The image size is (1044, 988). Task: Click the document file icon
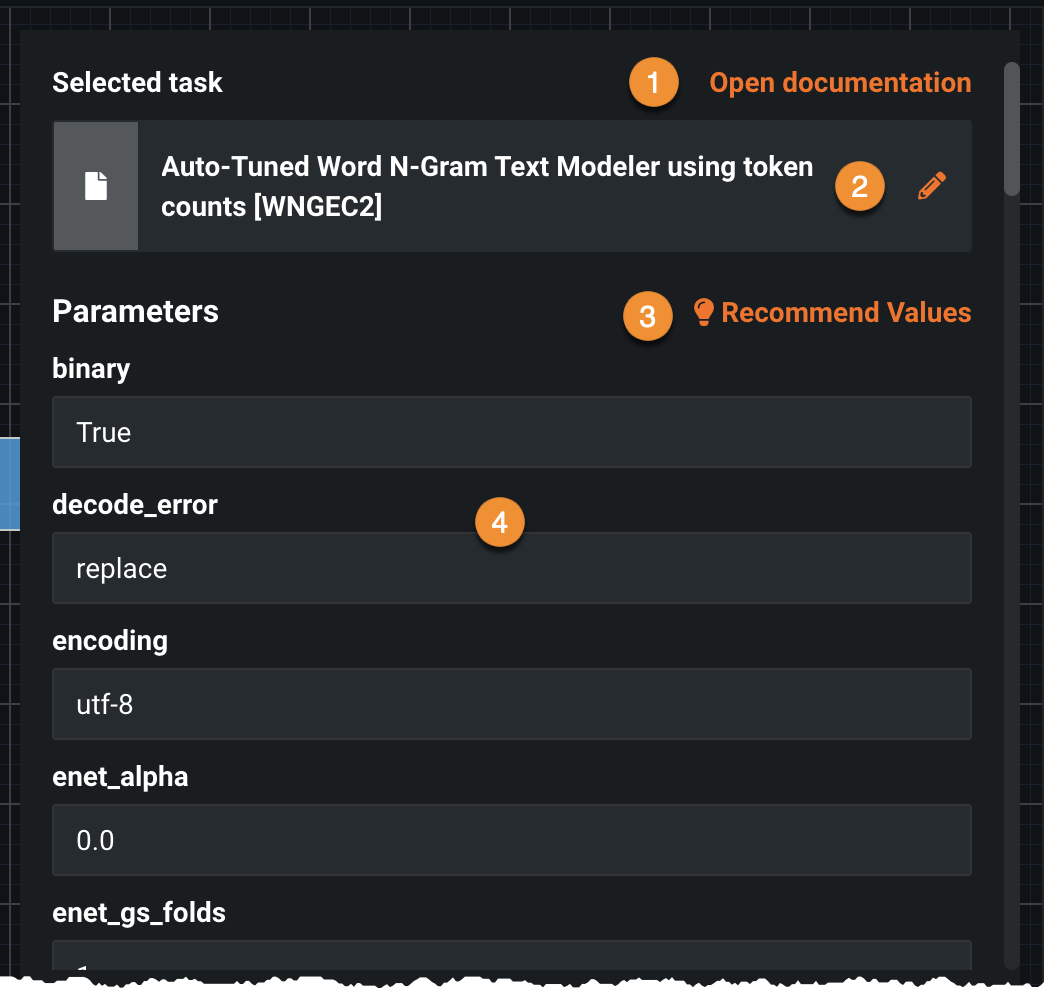(96, 186)
